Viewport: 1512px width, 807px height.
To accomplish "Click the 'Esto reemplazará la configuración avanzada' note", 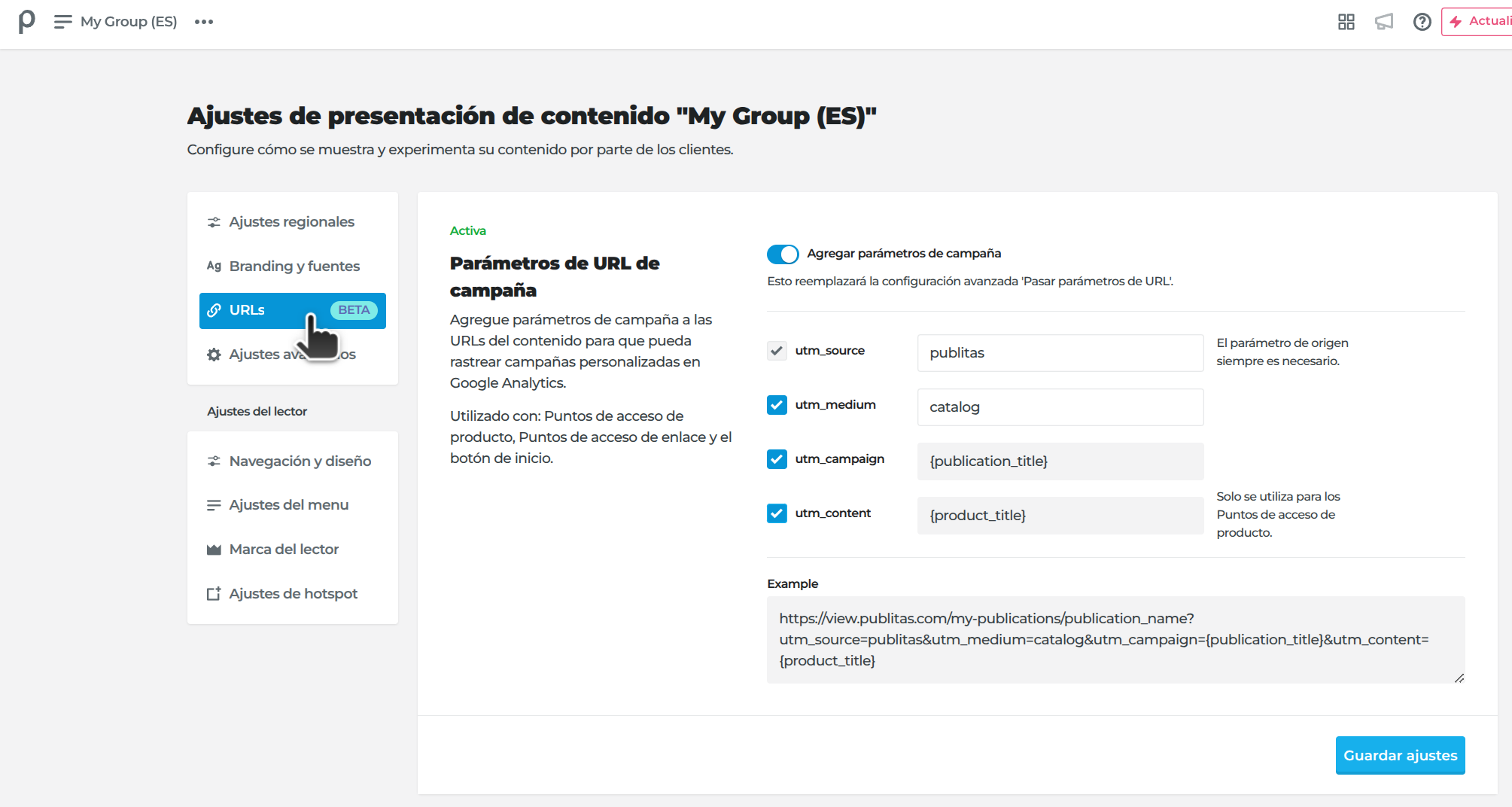I will coord(970,282).
